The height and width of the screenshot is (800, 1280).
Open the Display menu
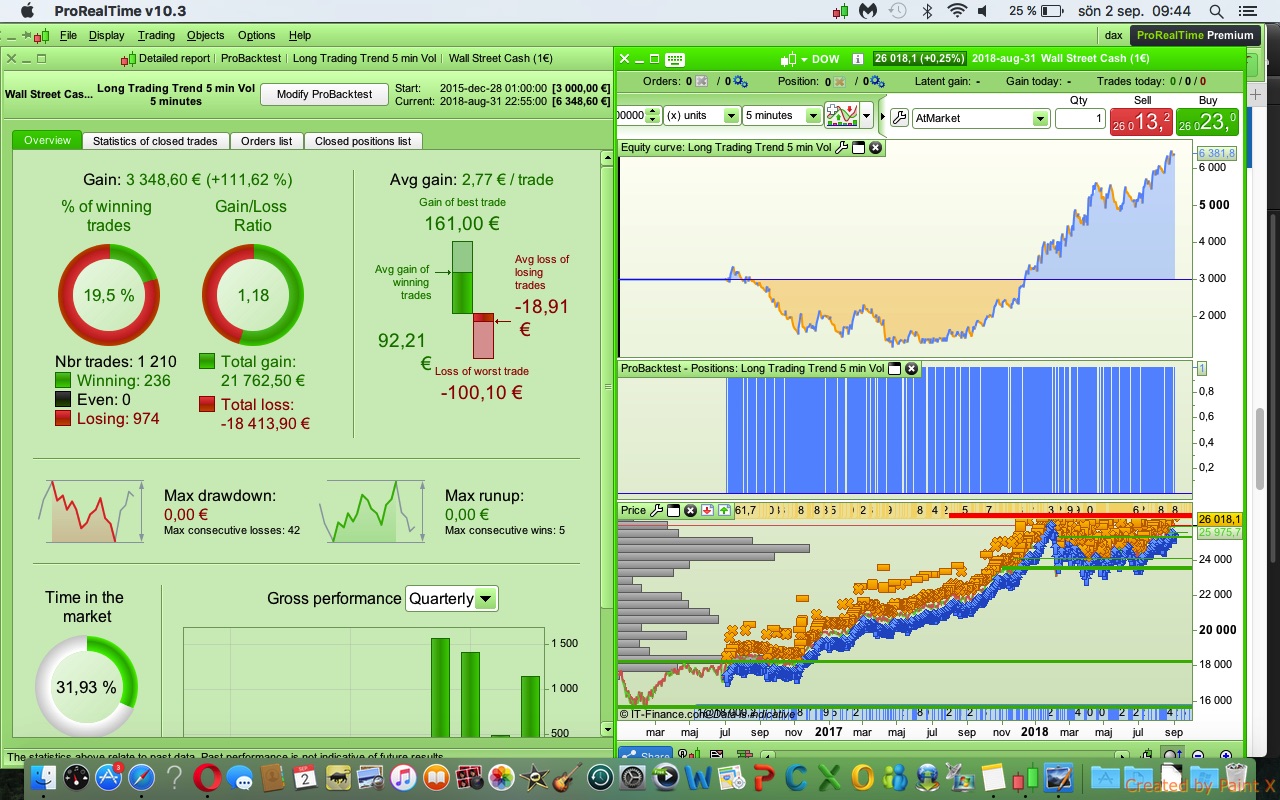pyautogui.click(x=107, y=35)
